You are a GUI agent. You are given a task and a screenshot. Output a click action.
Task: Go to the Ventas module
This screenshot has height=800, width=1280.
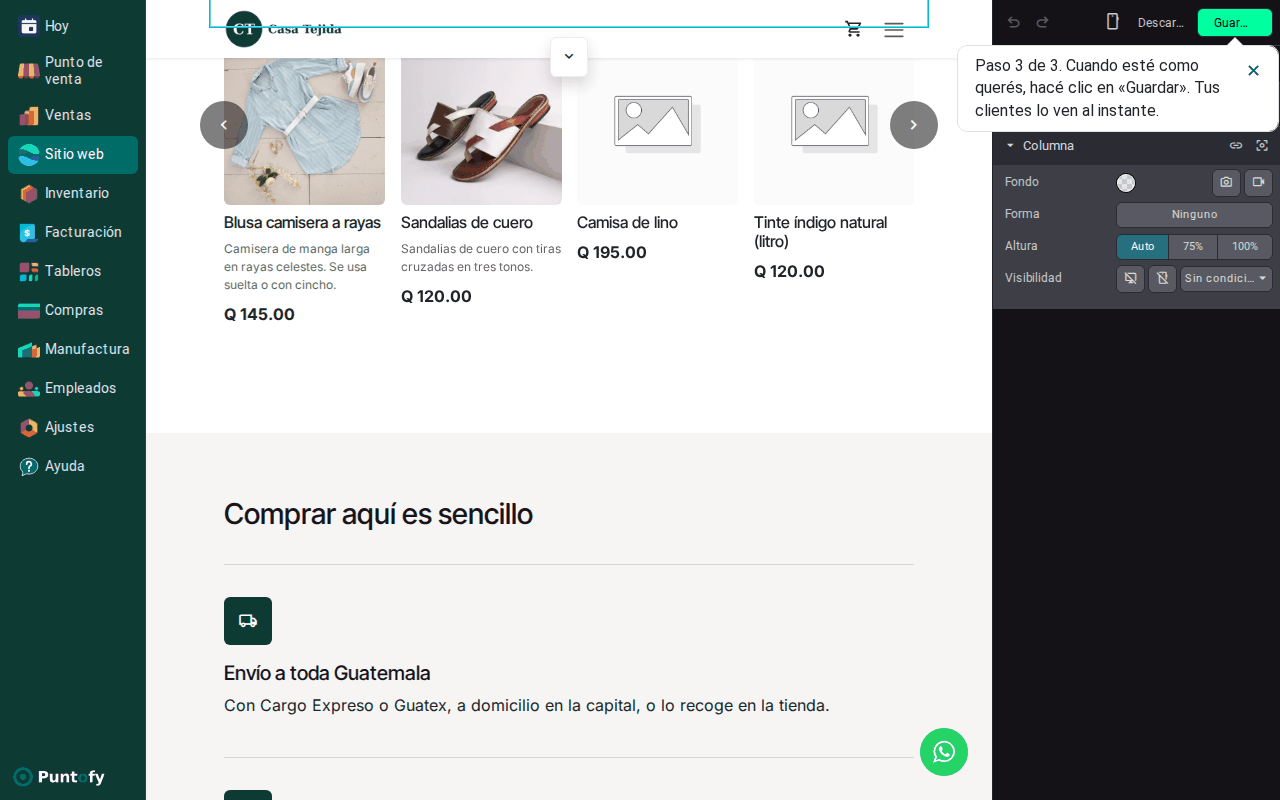pos(73,115)
